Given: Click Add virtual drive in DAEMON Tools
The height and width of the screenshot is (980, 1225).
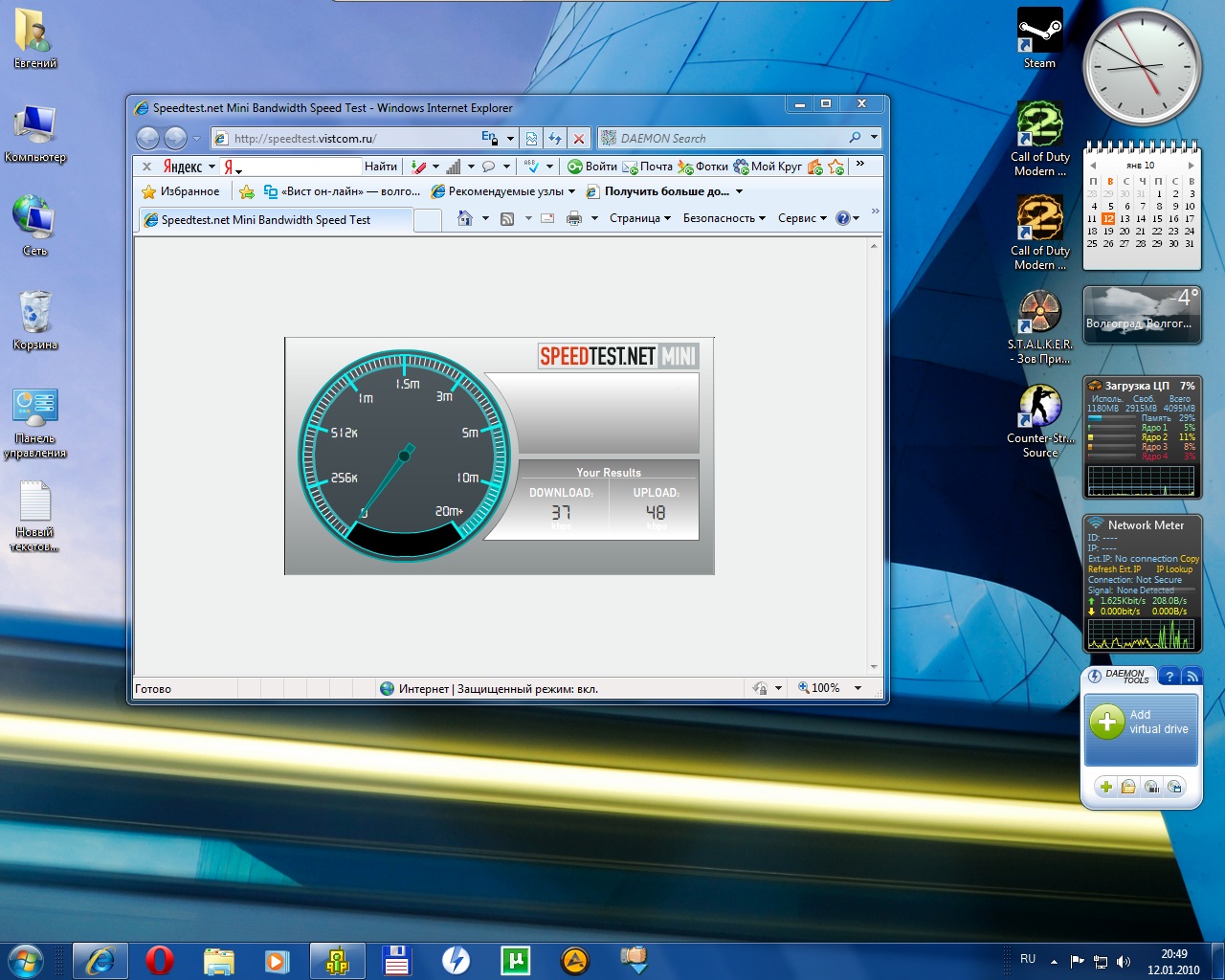Looking at the screenshot, I should point(1141,723).
